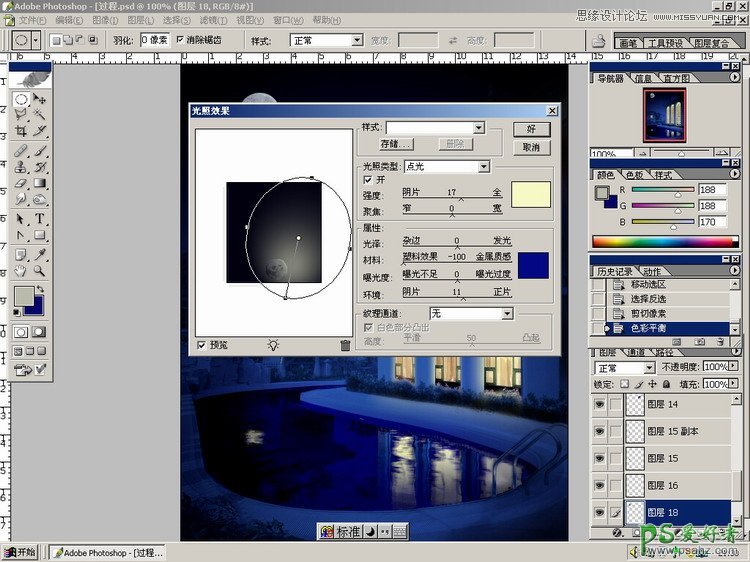
Task: Open the 光照类型 light type dropdown
Action: [x=484, y=166]
